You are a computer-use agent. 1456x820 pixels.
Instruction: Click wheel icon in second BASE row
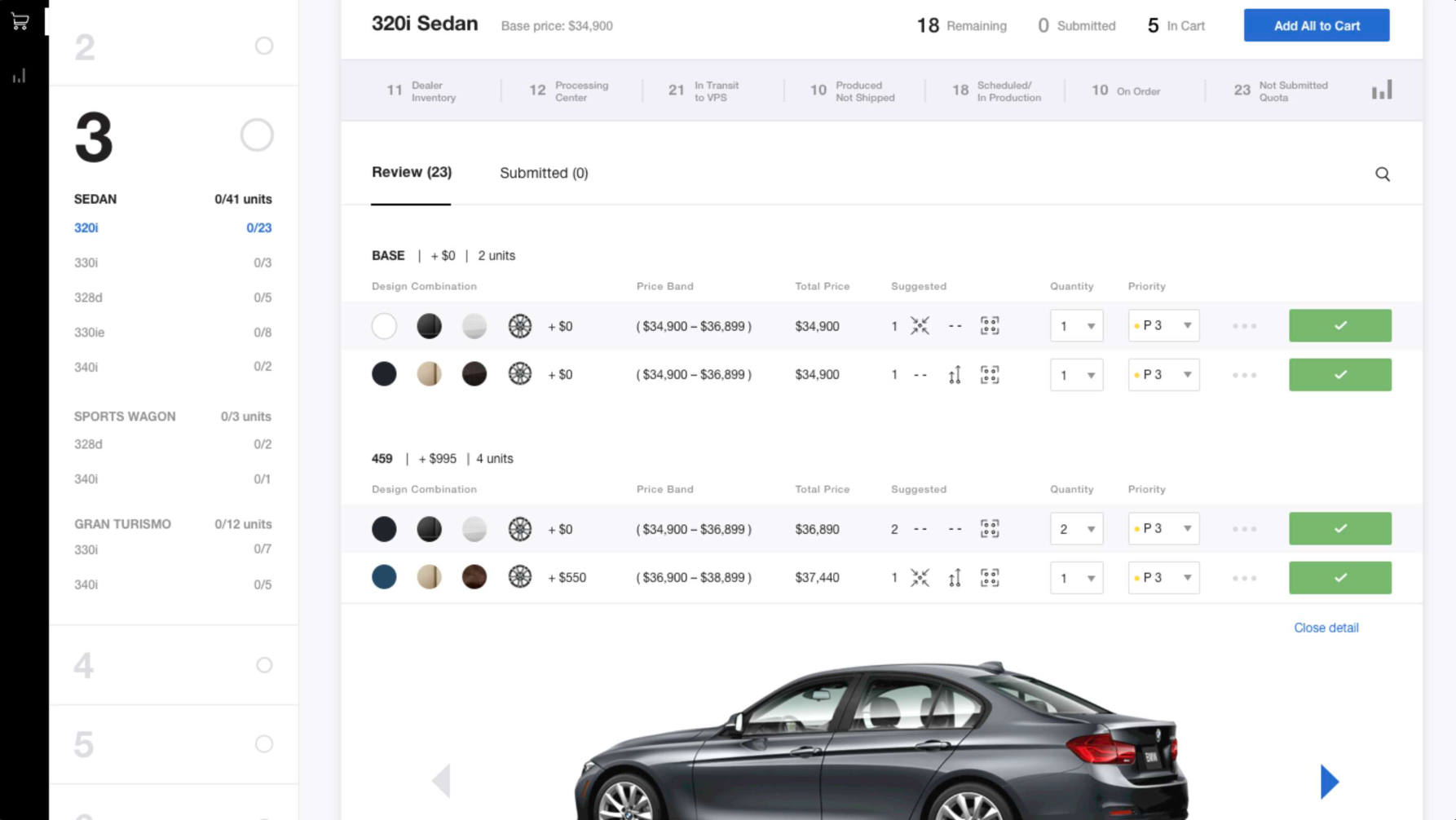click(x=520, y=374)
